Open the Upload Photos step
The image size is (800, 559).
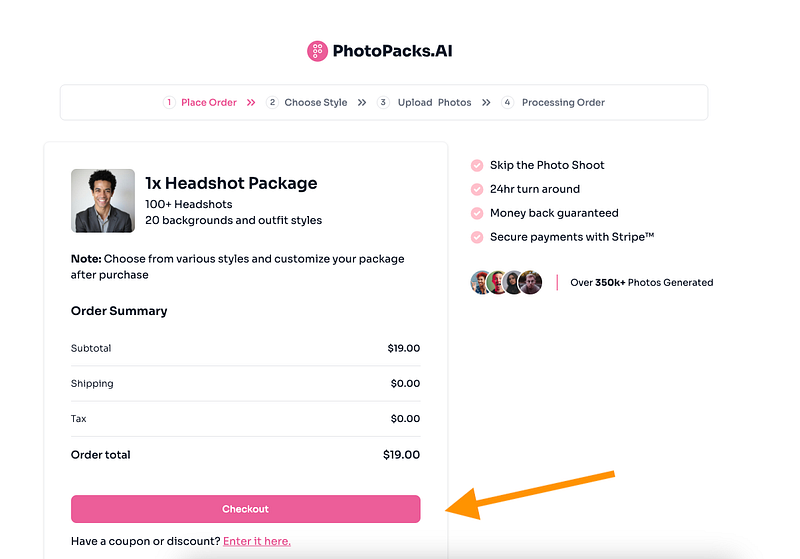[434, 102]
